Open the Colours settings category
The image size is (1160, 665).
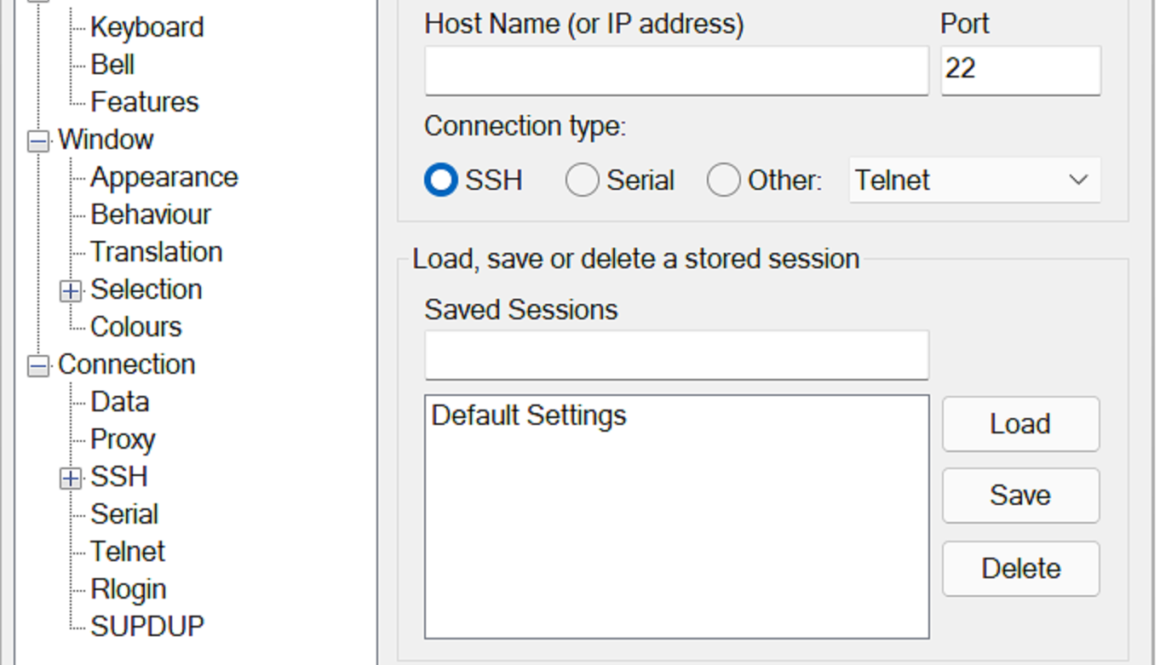136,327
